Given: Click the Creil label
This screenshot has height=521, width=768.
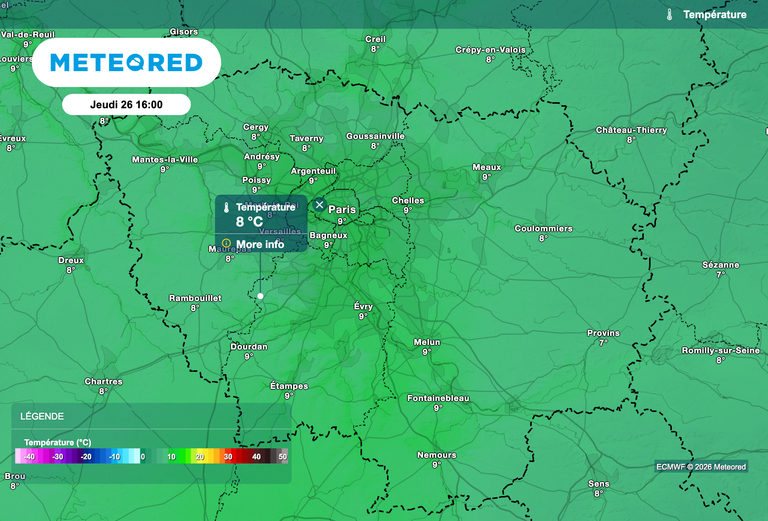Looking at the screenshot, I should pos(375,39).
